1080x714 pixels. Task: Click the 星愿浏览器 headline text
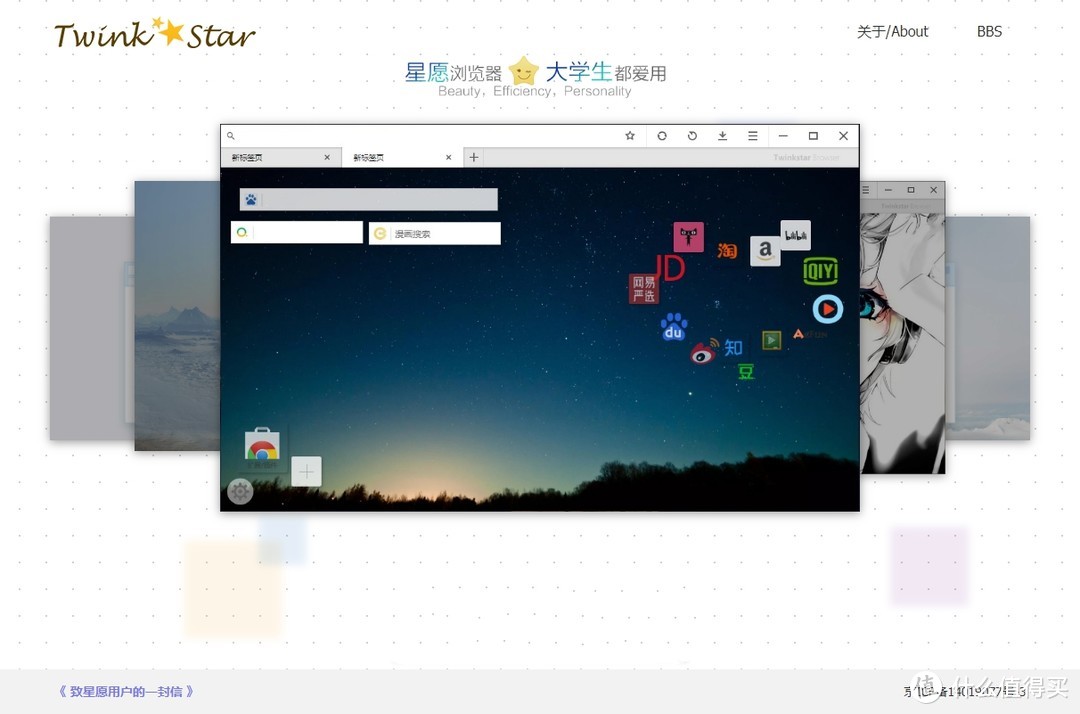[453, 72]
